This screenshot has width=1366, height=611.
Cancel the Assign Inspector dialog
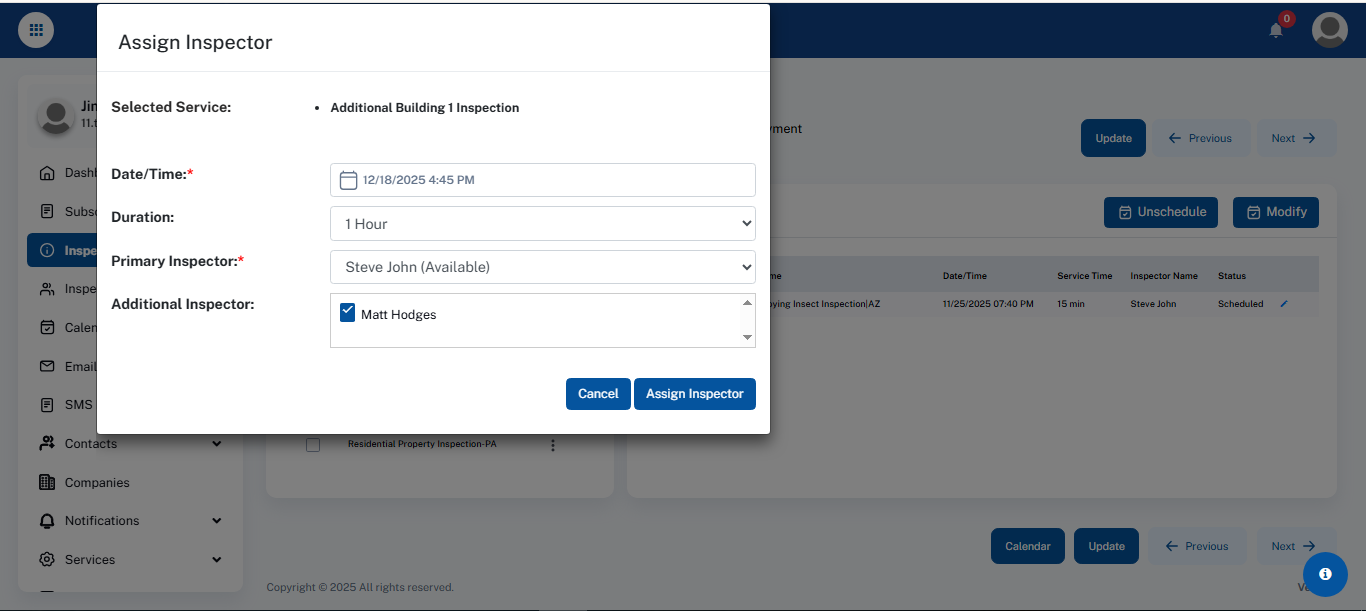(598, 394)
